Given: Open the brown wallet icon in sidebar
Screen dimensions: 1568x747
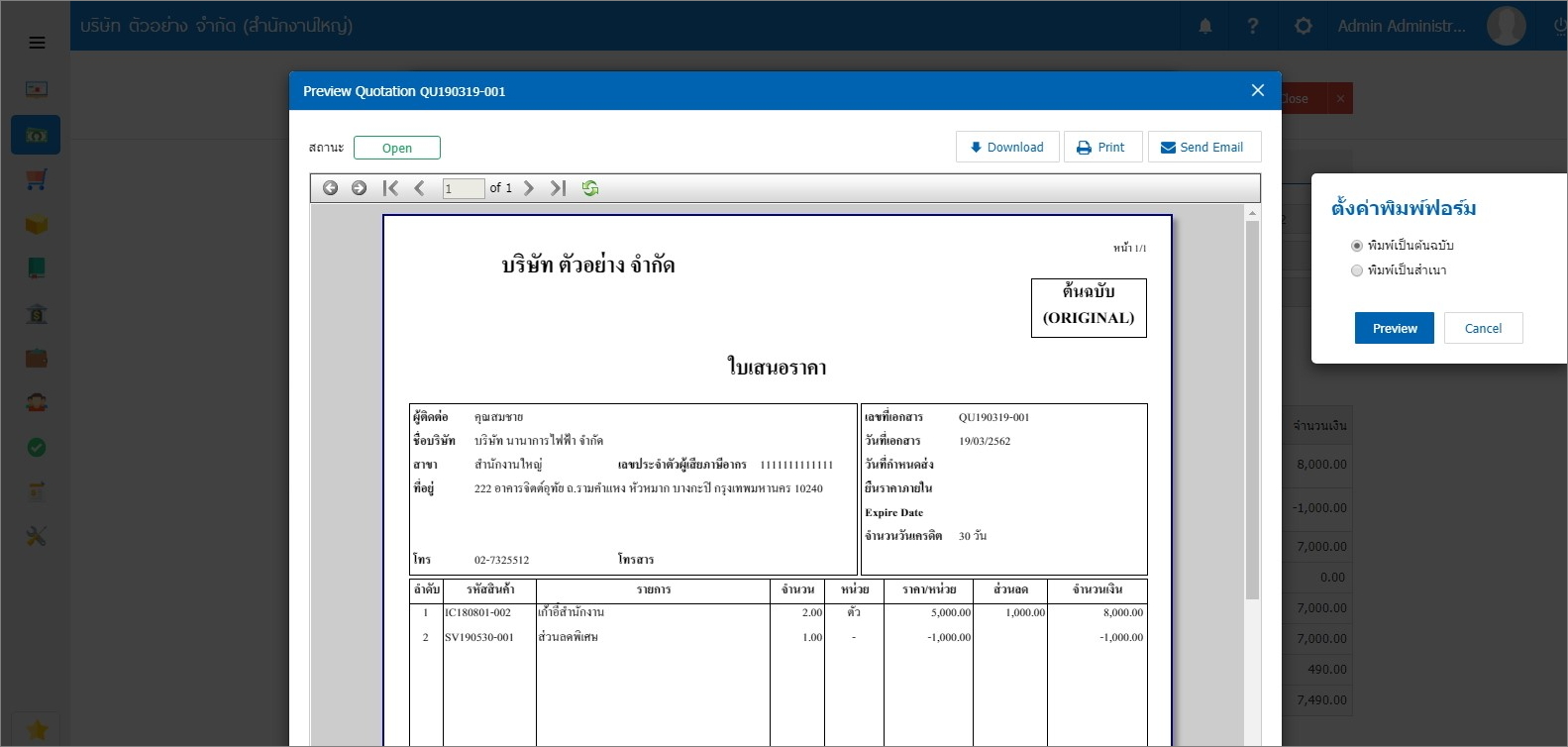Looking at the screenshot, I should pyautogui.click(x=37, y=358).
